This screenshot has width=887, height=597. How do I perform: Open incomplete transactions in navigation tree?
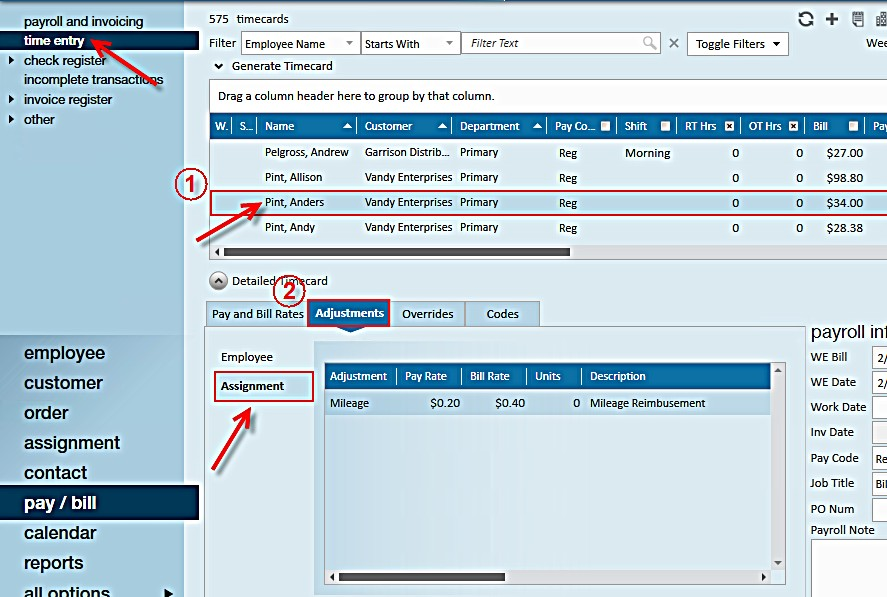tap(93, 79)
